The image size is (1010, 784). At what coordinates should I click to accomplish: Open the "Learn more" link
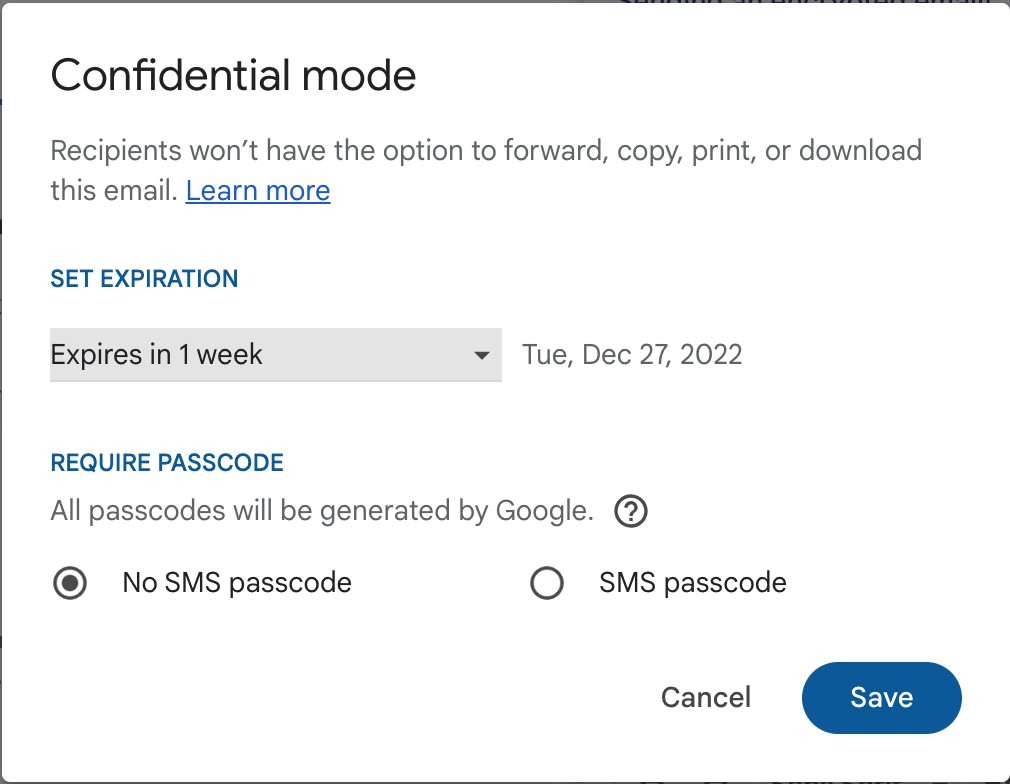pos(258,190)
